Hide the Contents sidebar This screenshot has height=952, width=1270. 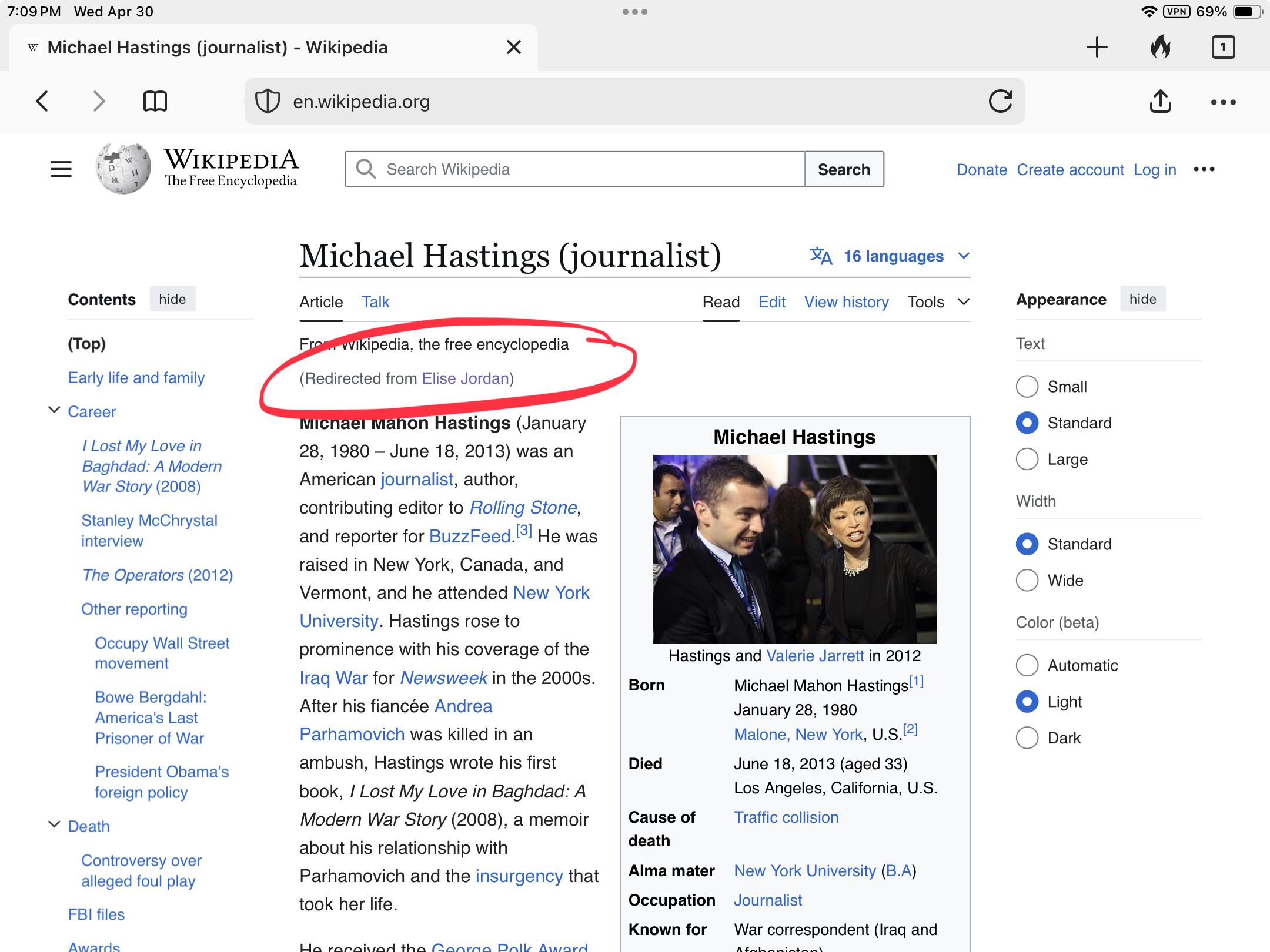pos(172,299)
